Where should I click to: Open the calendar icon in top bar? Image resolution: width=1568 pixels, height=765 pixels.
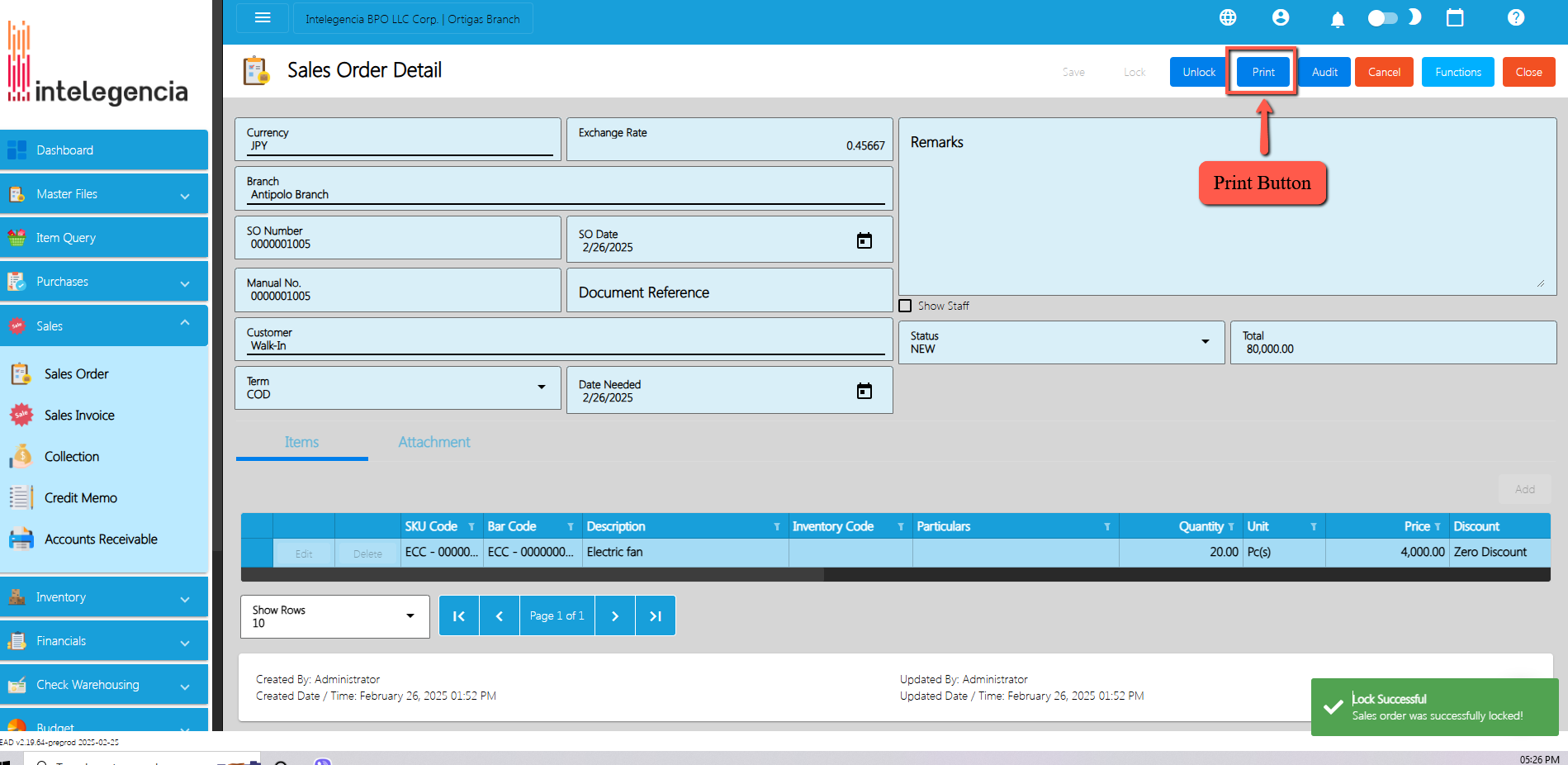click(x=1455, y=17)
